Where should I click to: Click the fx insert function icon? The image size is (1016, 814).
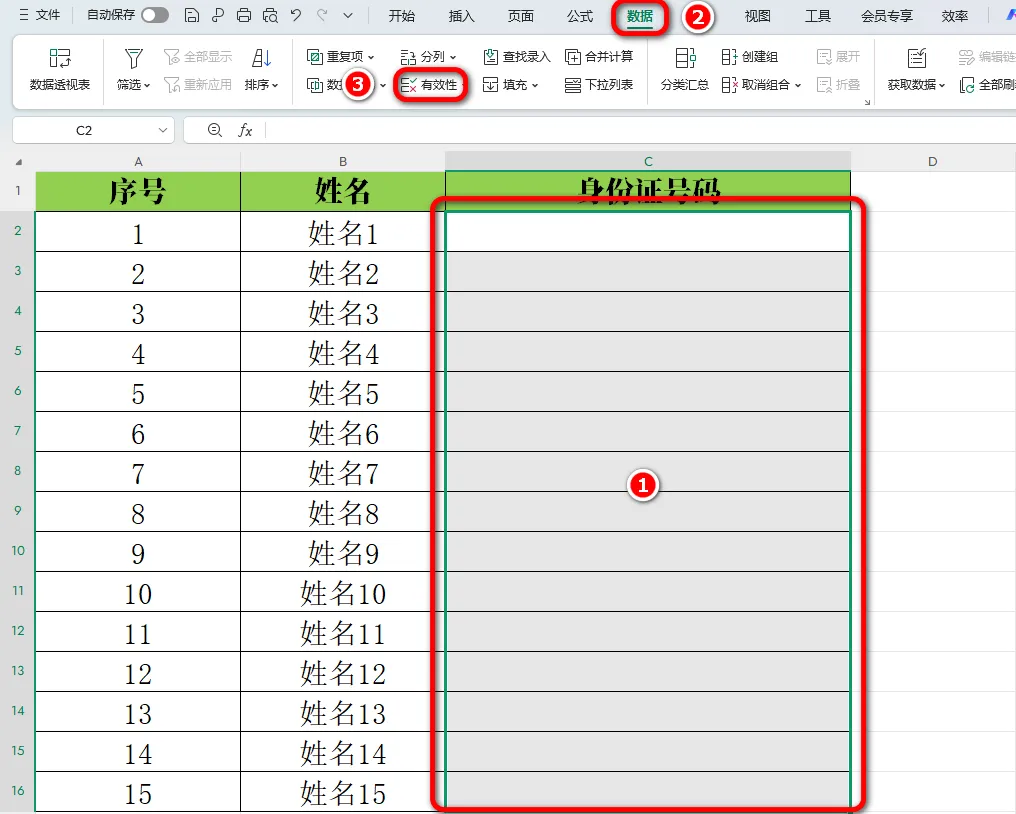(245, 130)
